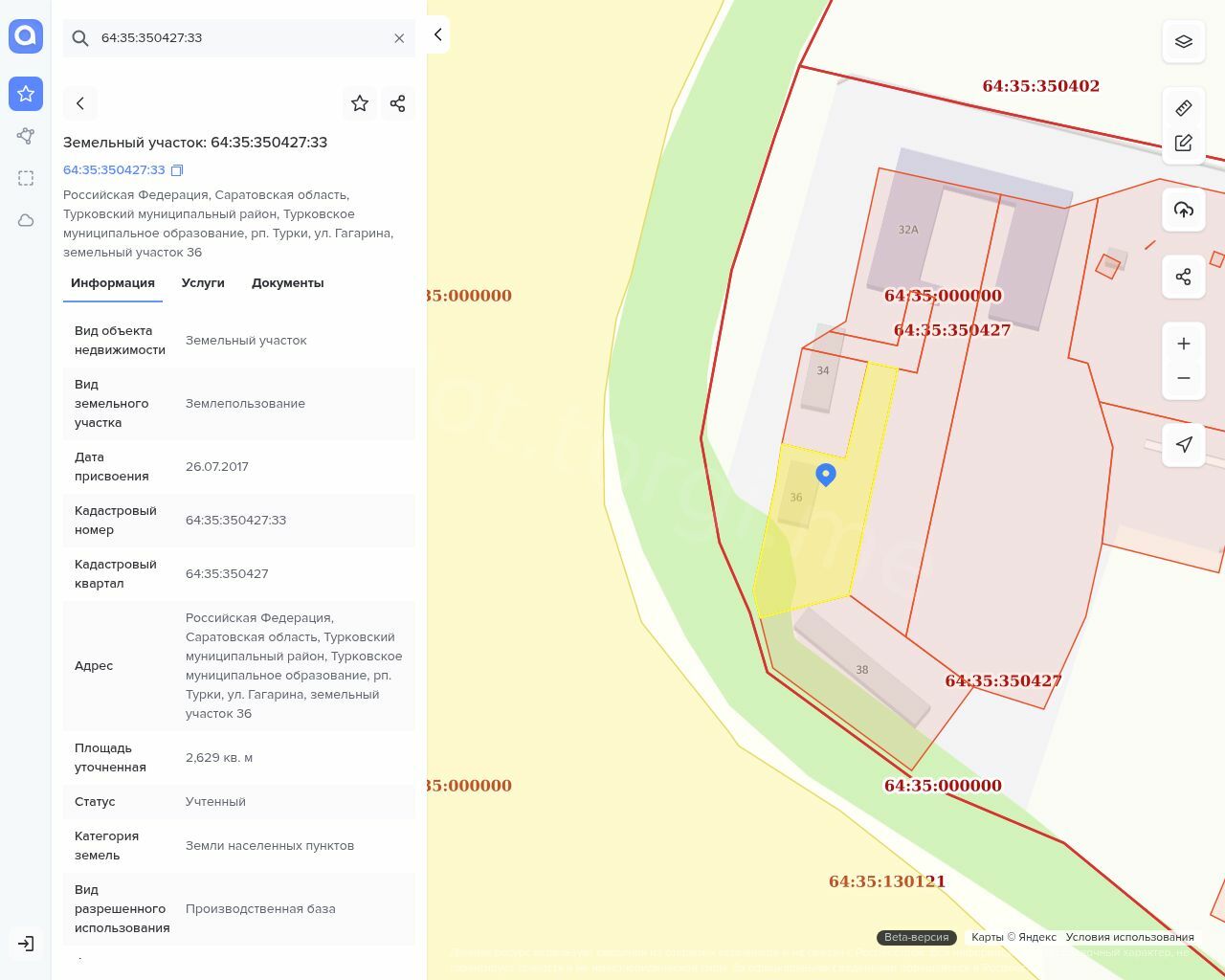Activate the draw/edit tool on map
1225x980 pixels.
(x=1184, y=144)
